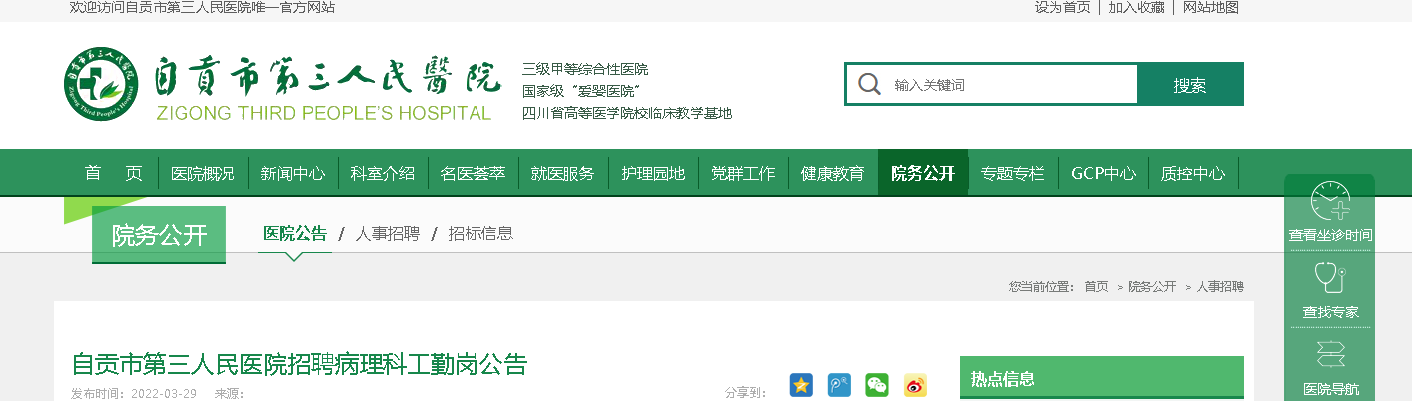Click the magnifier icon in search box

coord(870,84)
